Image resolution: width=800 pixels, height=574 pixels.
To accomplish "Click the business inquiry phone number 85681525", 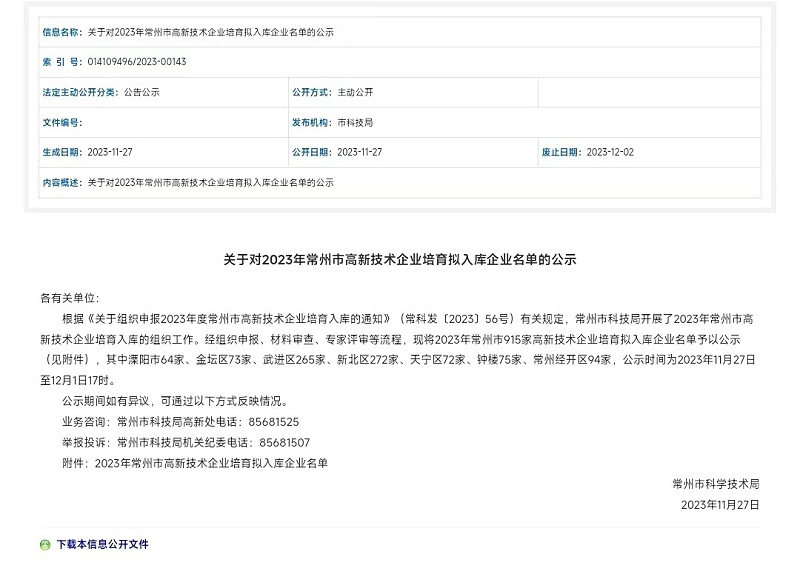I will pyautogui.click(x=279, y=422).
